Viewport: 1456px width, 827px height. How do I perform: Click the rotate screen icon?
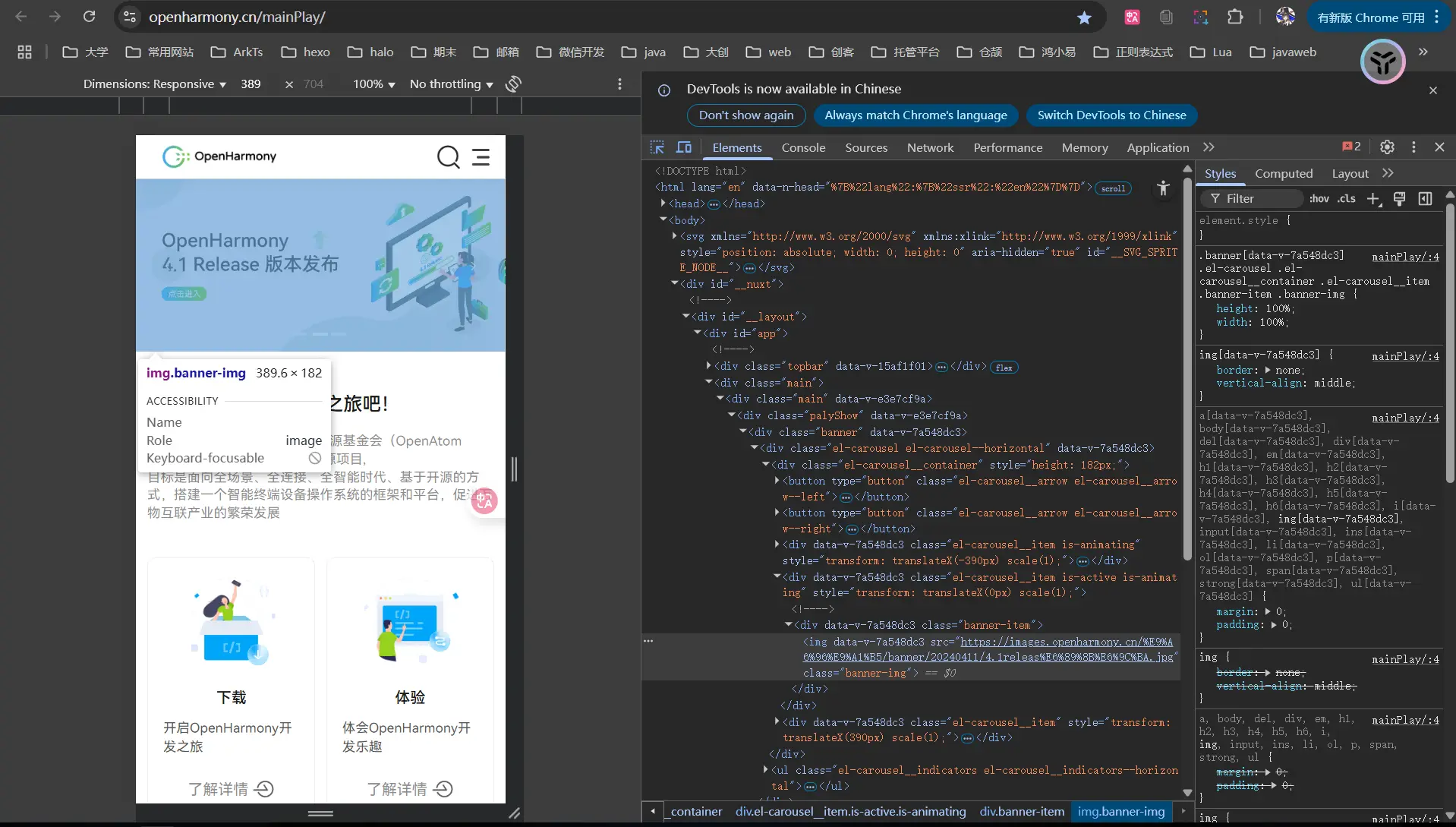pos(514,84)
